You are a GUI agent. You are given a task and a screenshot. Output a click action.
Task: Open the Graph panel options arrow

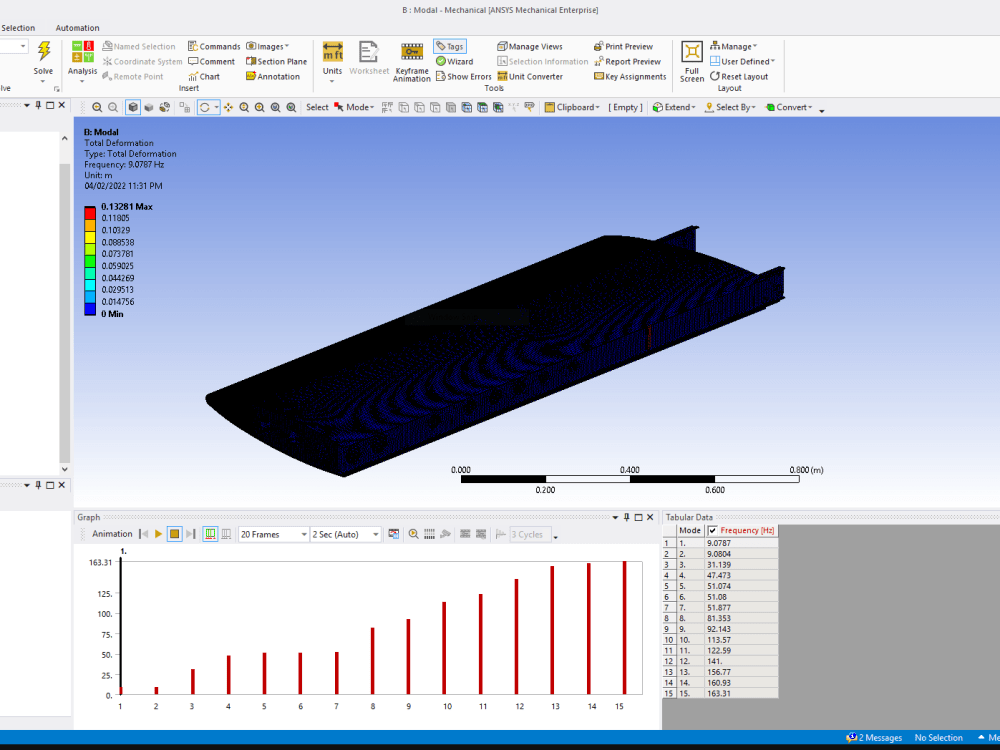coord(615,517)
